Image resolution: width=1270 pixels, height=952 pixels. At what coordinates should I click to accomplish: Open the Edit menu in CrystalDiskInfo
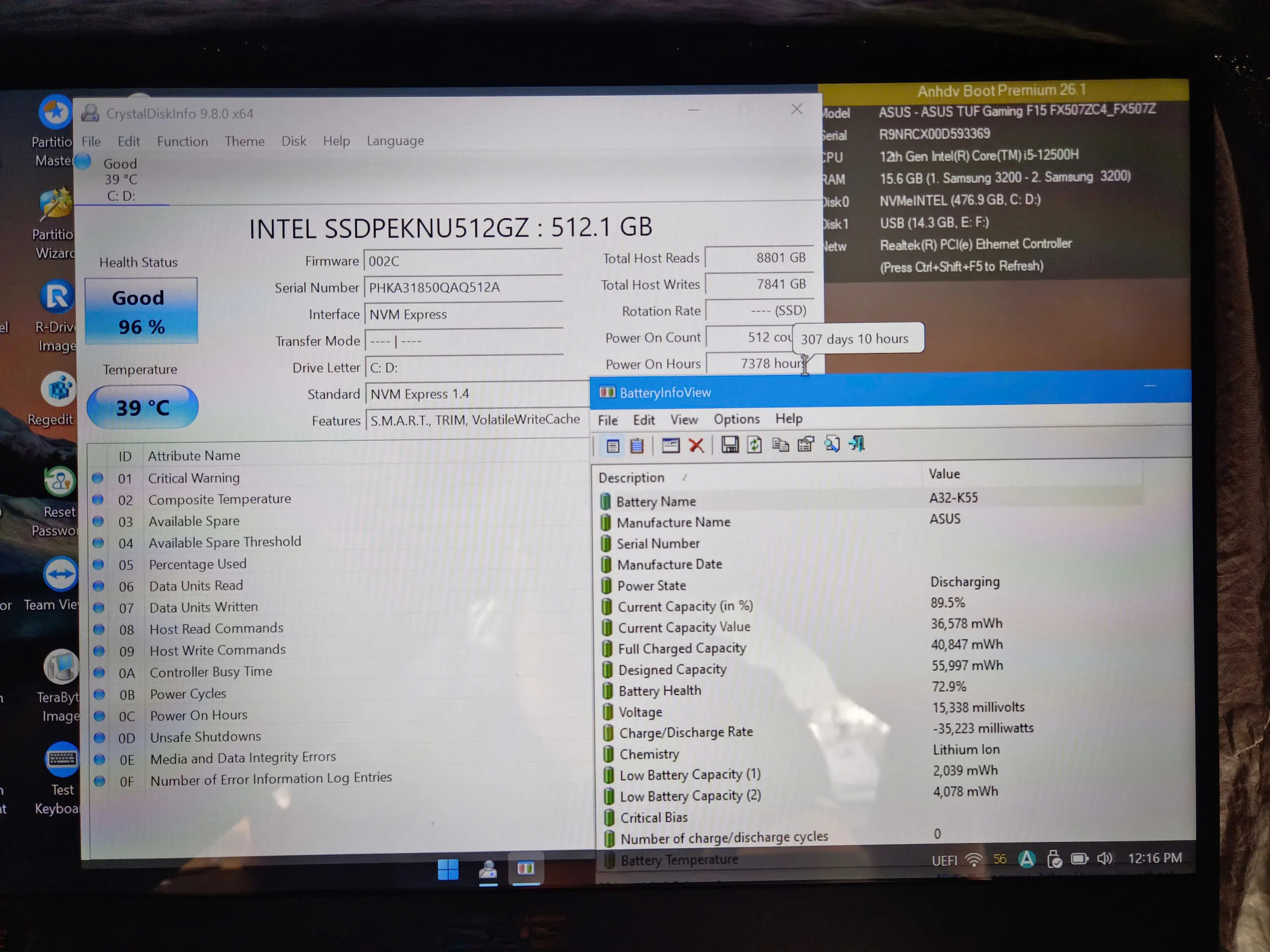128,142
